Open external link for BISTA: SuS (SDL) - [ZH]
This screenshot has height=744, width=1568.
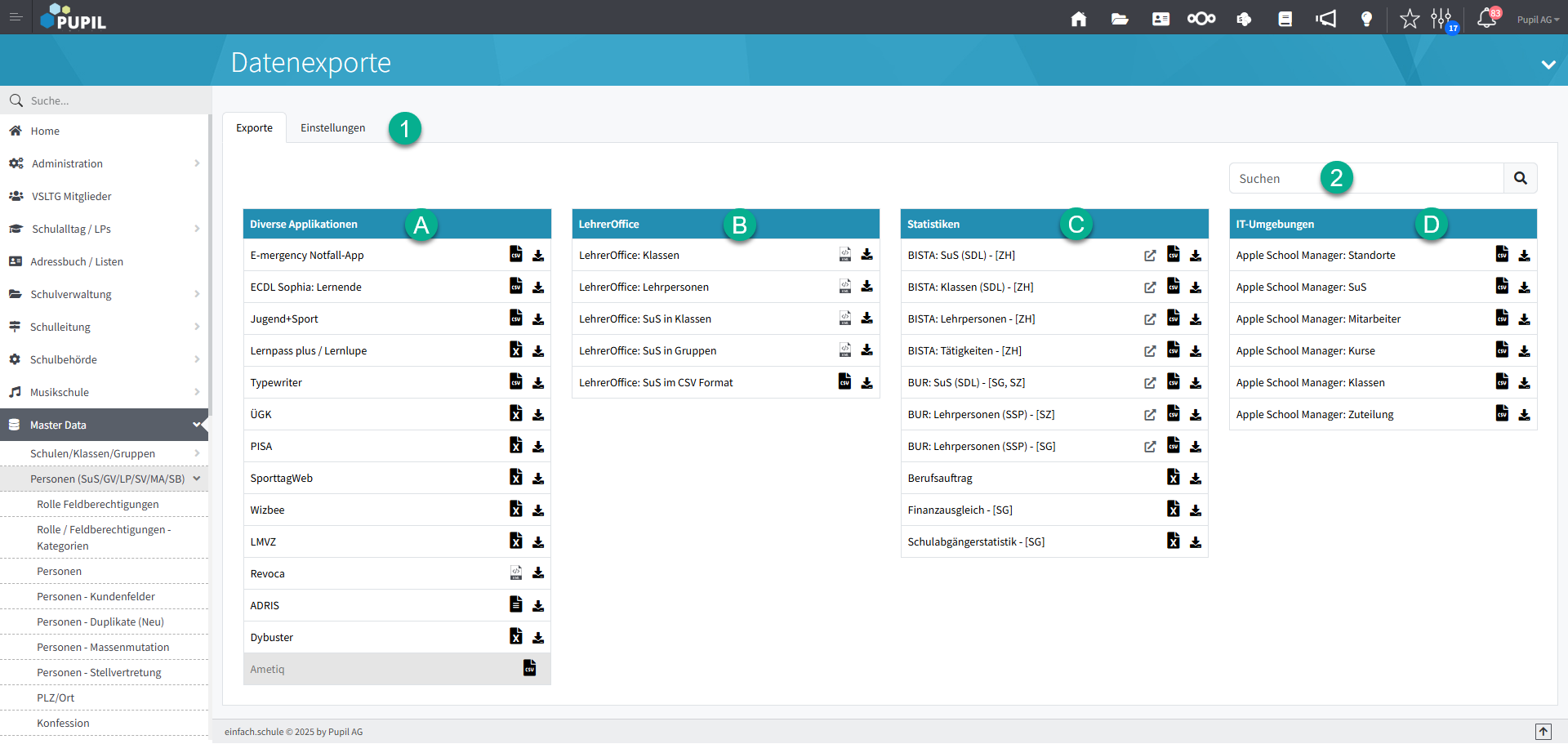(x=1150, y=256)
